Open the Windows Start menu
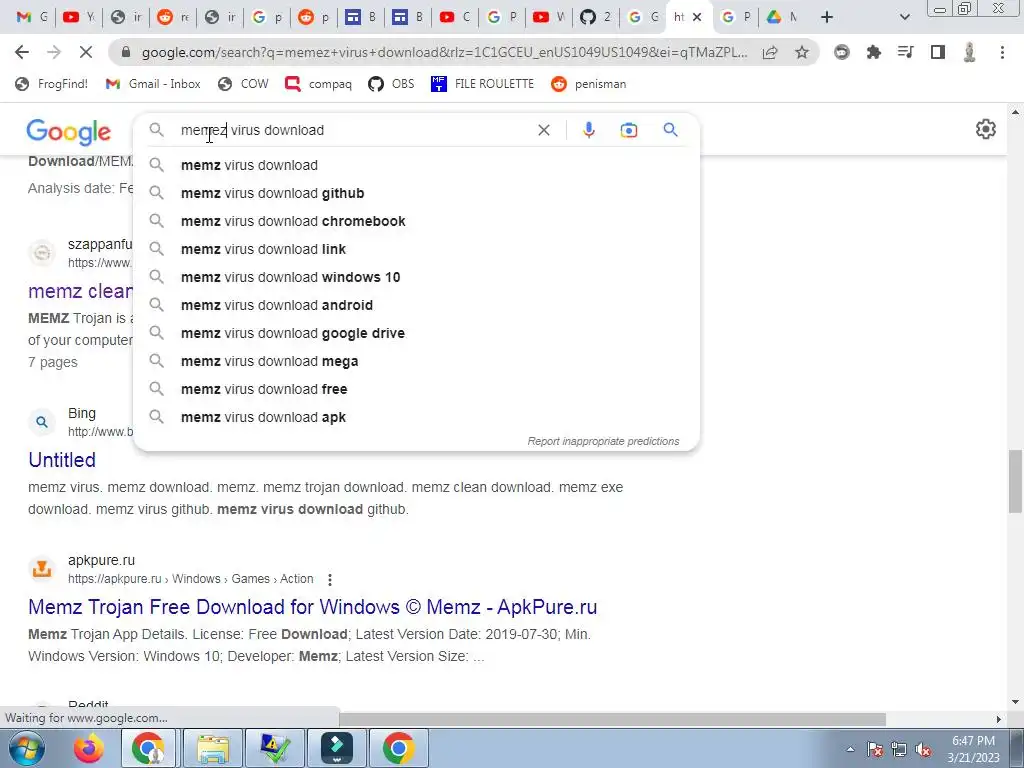 [x=27, y=748]
